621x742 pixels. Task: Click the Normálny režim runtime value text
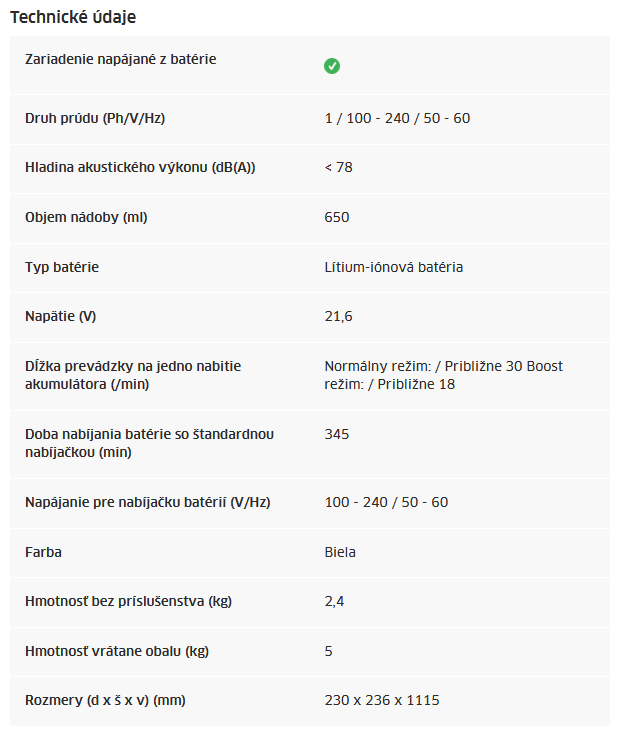pyautogui.click(x=444, y=375)
